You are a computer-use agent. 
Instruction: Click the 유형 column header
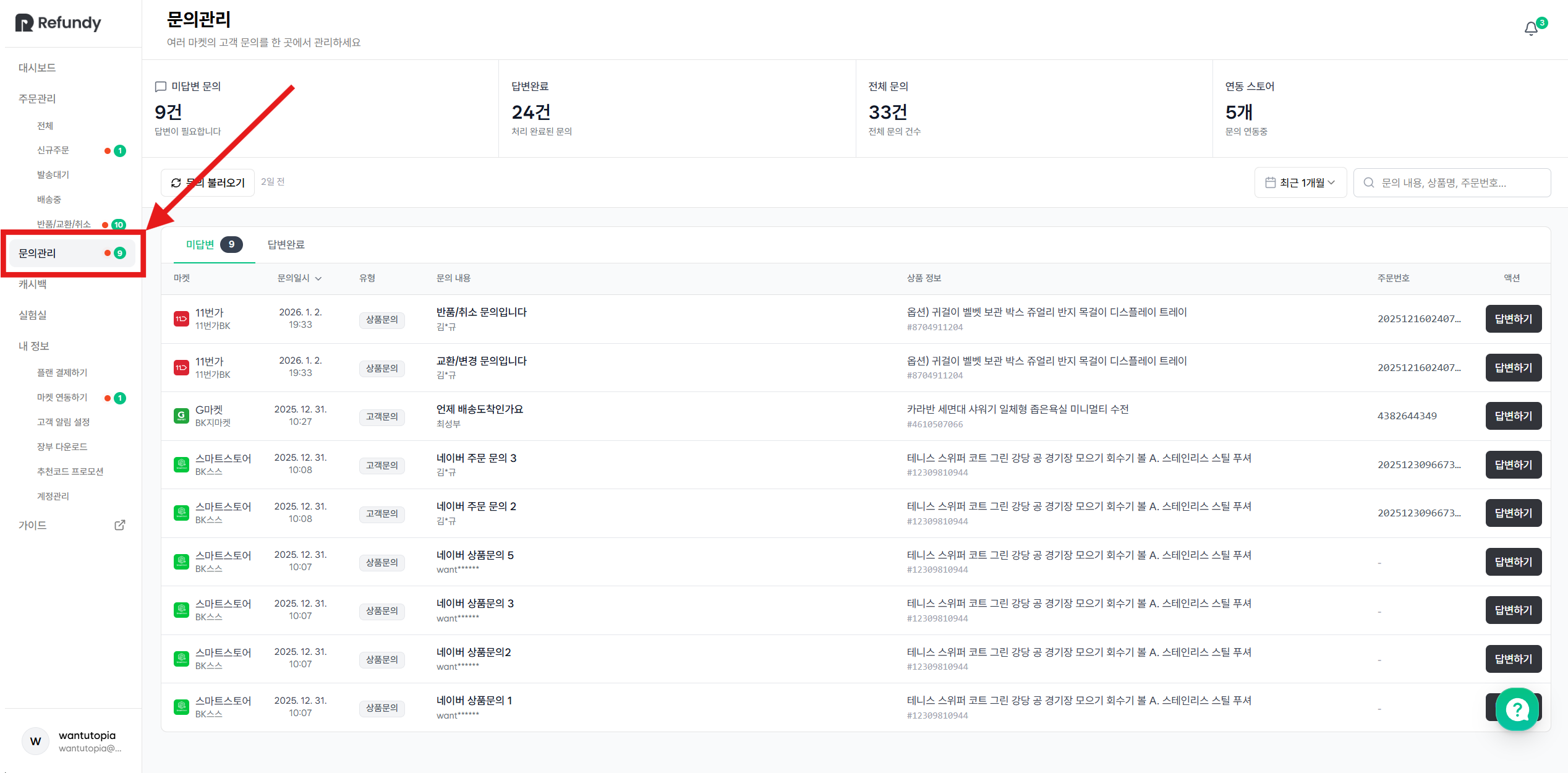pos(367,278)
